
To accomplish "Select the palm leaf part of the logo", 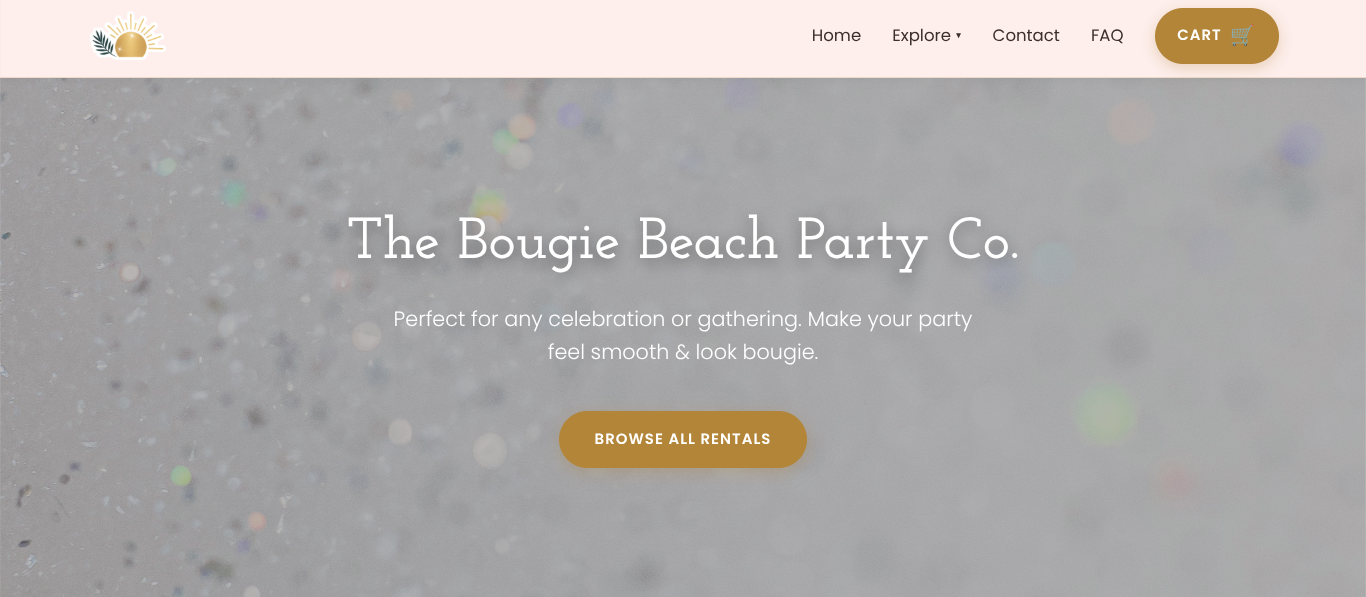I will 105,42.
